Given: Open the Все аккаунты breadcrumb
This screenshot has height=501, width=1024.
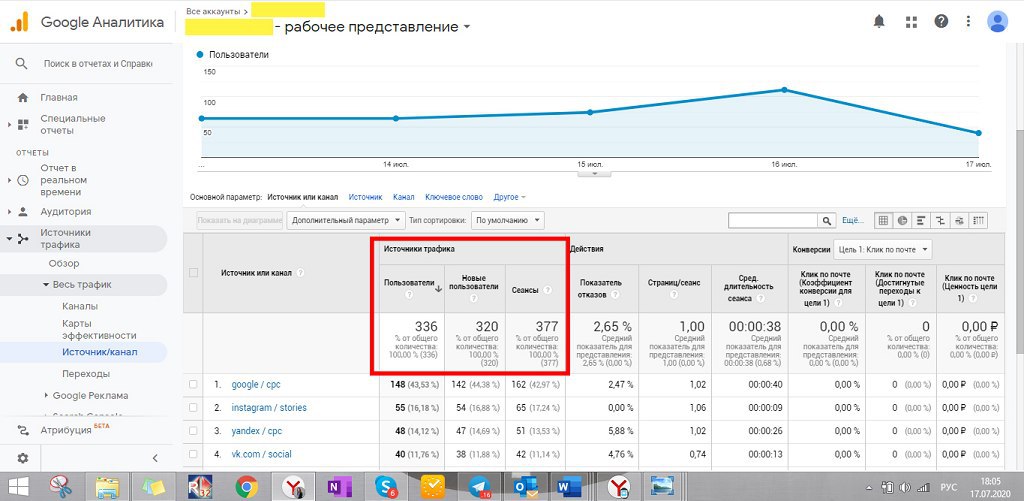Looking at the screenshot, I should pyautogui.click(x=213, y=11).
